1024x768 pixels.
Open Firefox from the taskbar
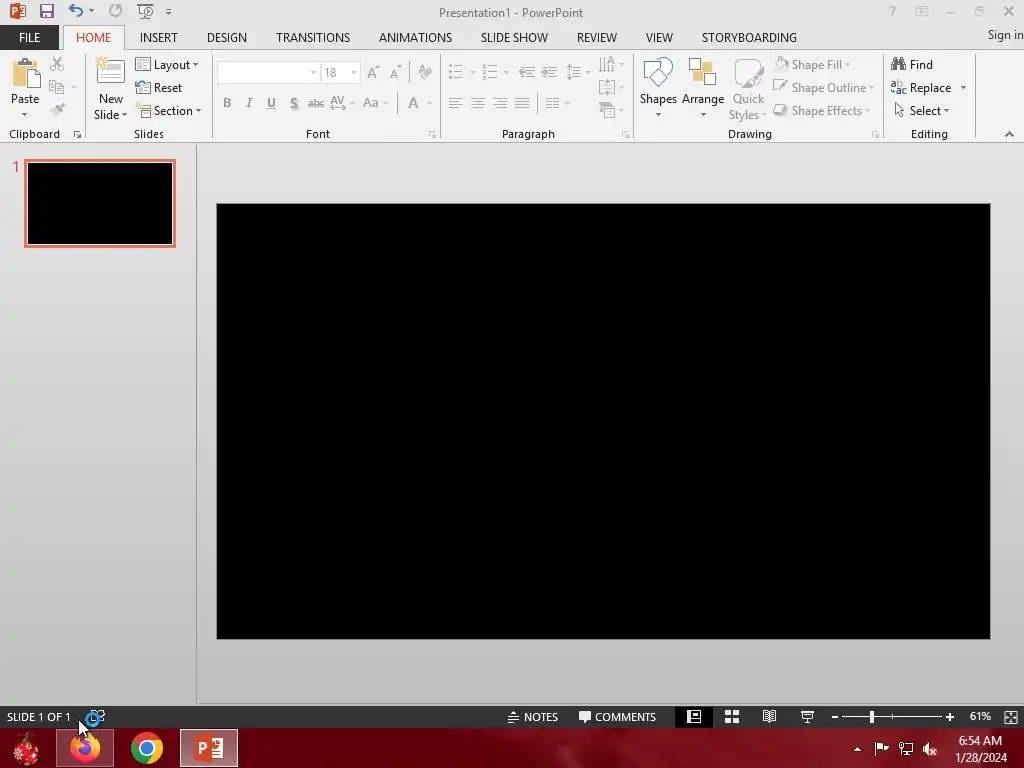pyautogui.click(x=85, y=748)
